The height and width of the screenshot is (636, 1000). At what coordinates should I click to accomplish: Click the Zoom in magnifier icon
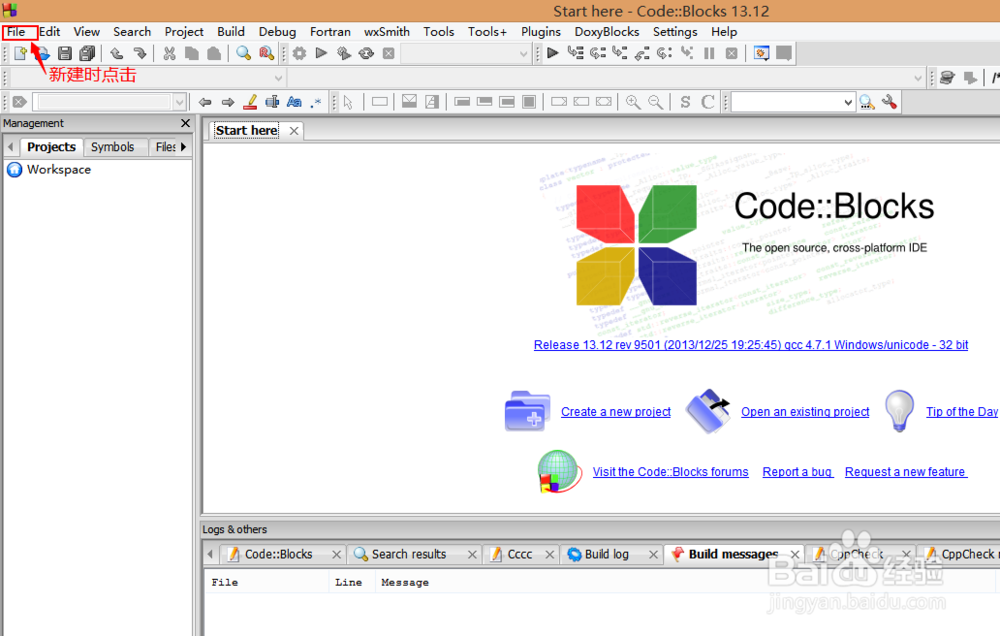[x=633, y=102]
